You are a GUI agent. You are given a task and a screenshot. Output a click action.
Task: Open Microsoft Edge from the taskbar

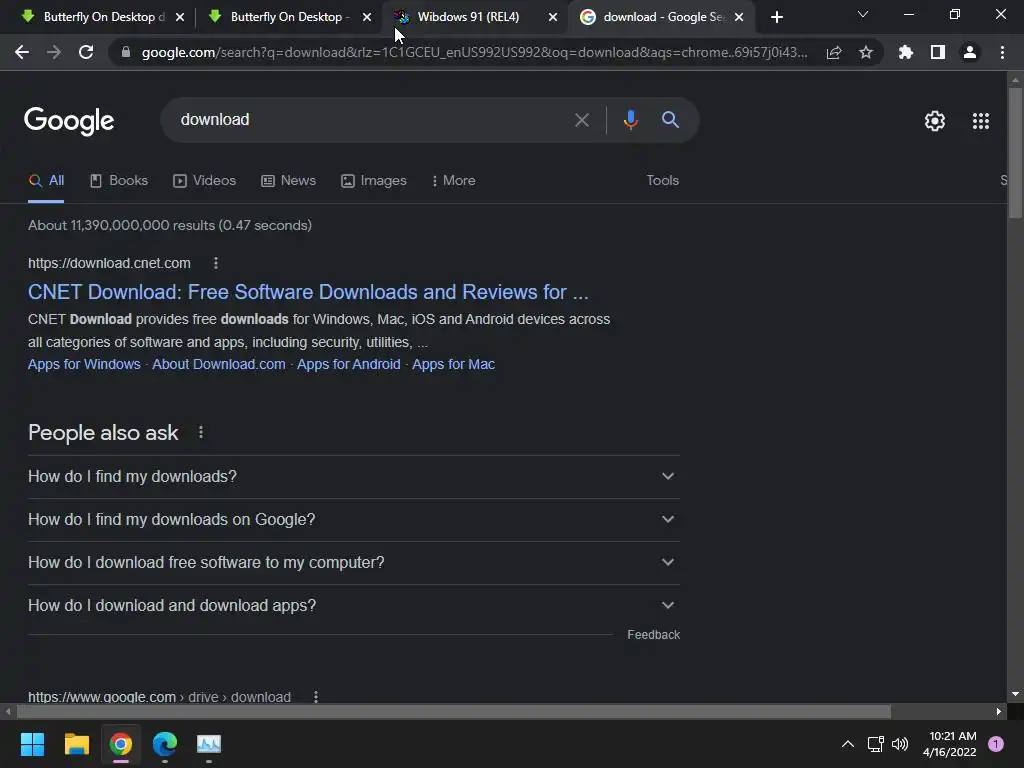click(165, 744)
